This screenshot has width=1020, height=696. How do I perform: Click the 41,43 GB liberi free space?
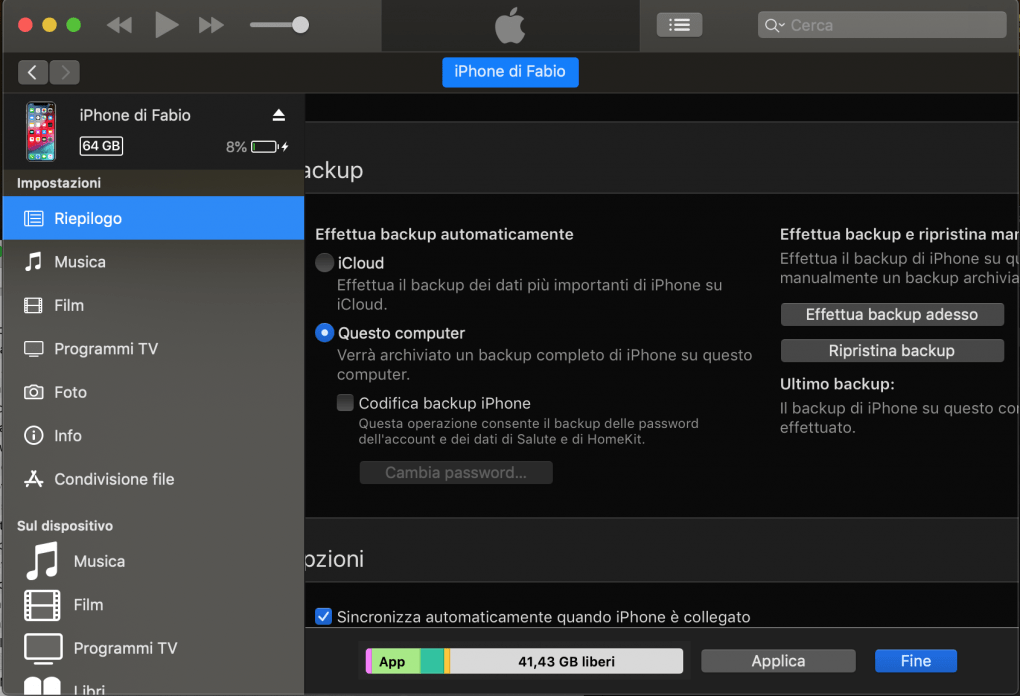566,661
